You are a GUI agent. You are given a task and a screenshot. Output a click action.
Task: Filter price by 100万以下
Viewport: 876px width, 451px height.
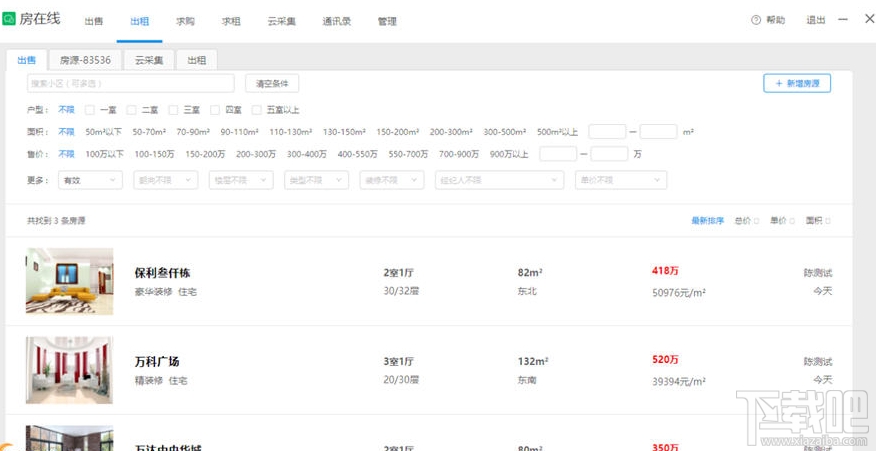pos(104,154)
